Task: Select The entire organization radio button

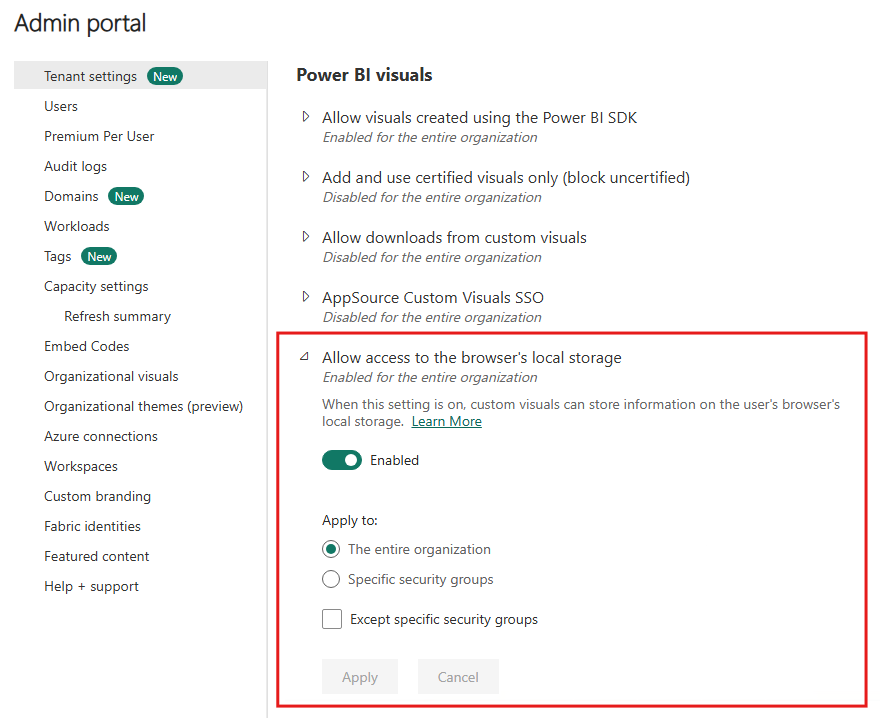Action: (331, 549)
